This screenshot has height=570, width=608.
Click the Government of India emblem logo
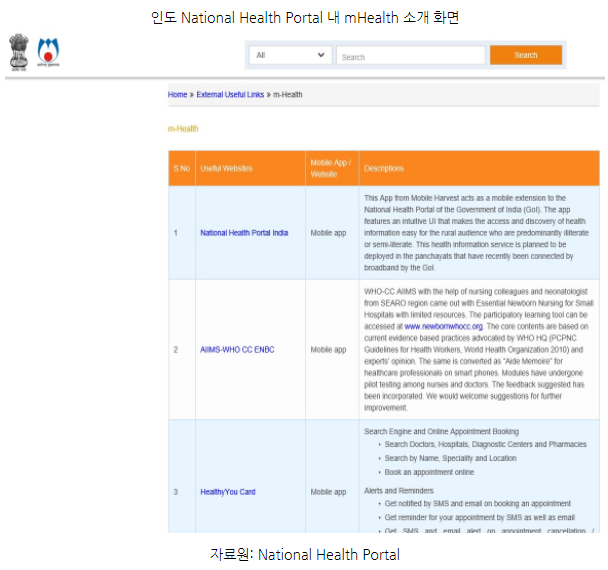pyautogui.click(x=19, y=52)
